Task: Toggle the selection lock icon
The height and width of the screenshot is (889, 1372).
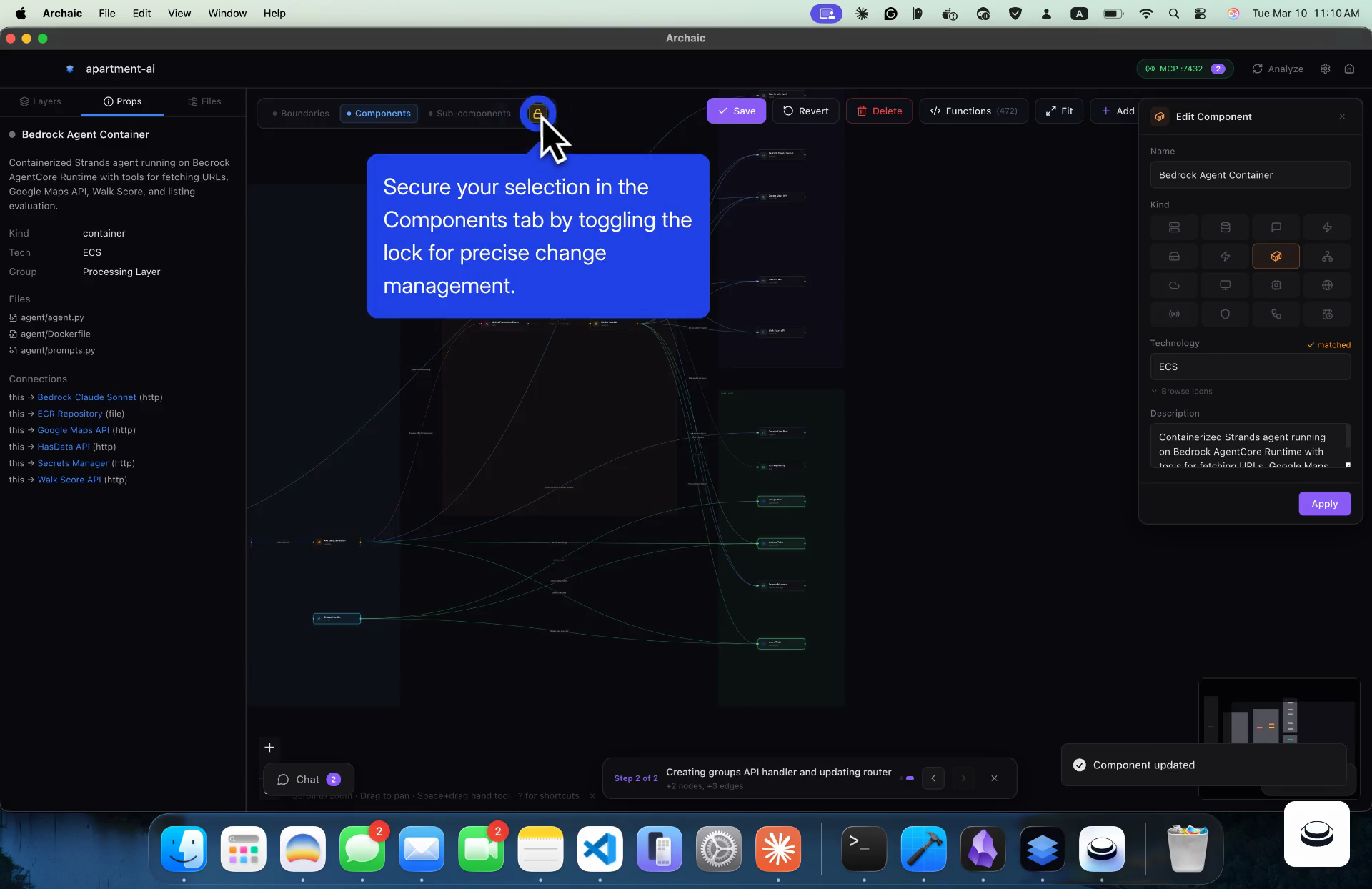Action: (x=537, y=114)
